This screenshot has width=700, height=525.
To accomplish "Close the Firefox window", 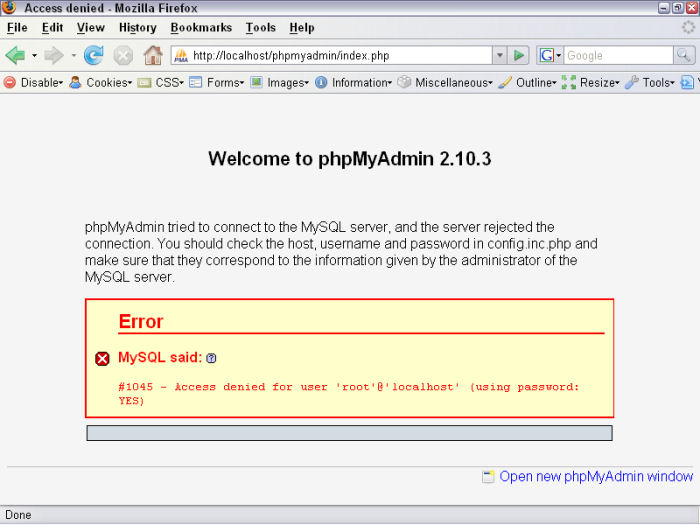I will tap(692, 8).
